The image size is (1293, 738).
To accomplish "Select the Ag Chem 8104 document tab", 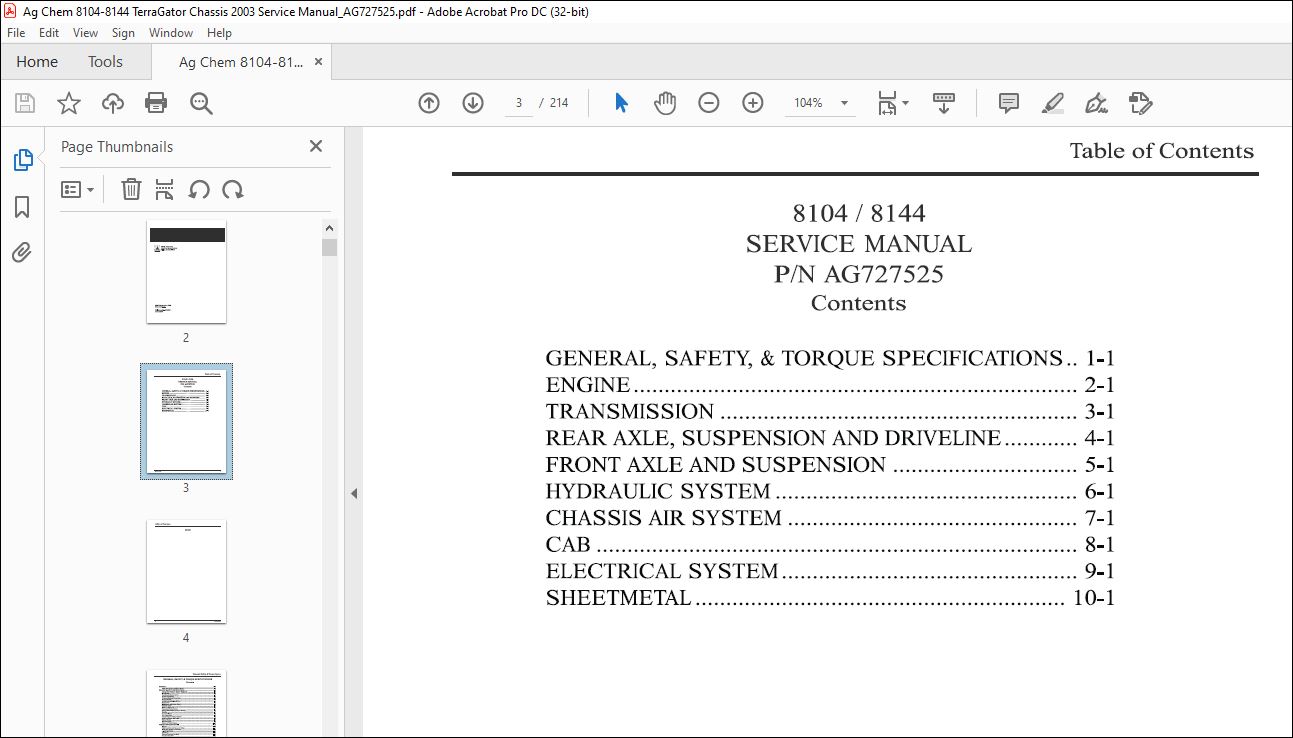I will 240,62.
